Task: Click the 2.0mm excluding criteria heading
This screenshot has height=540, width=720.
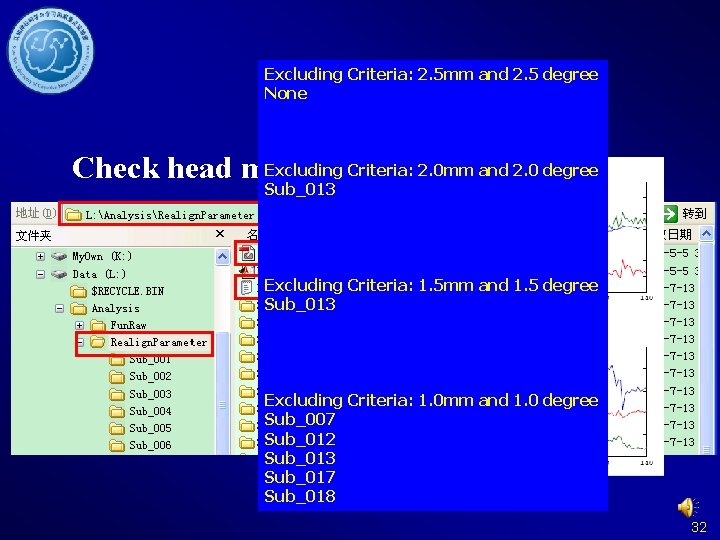Action: point(431,170)
